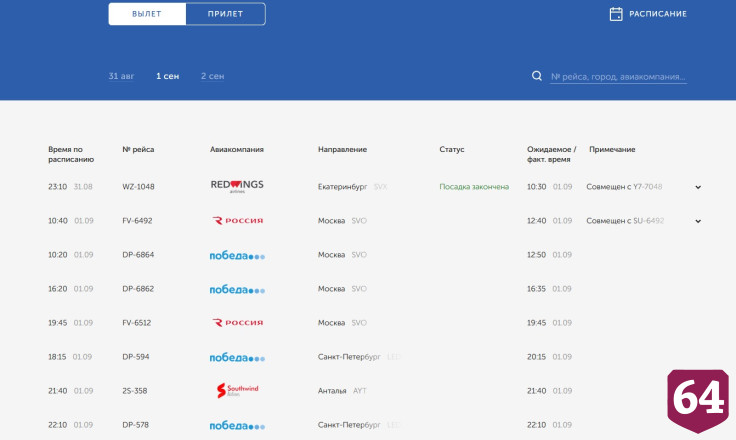Click the № рейса column header

click(x=138, y=149)
